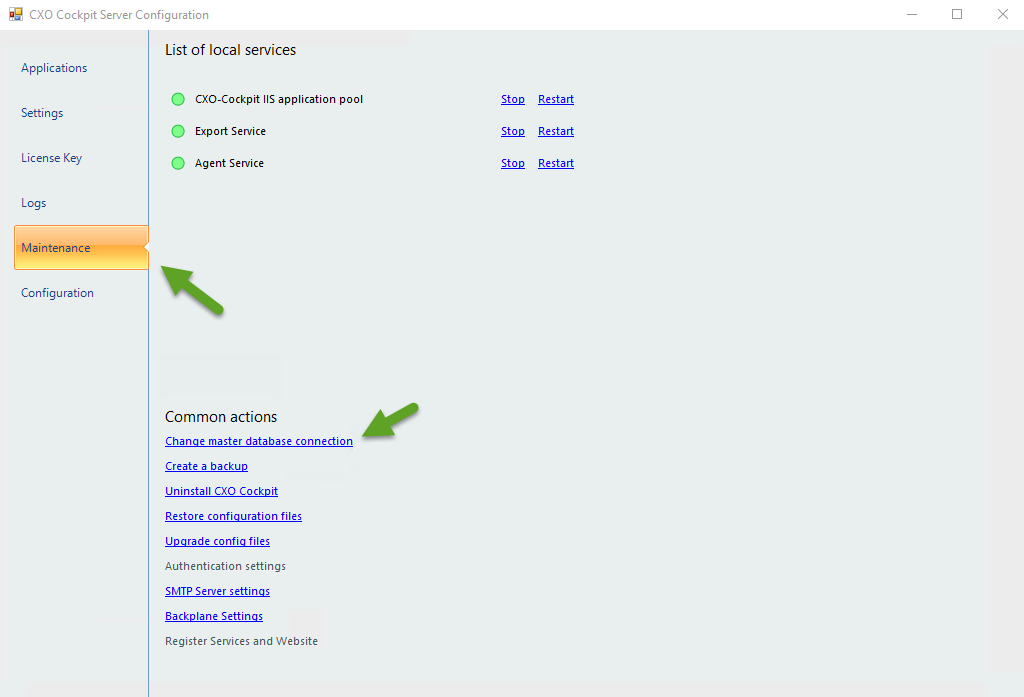This screenshot has height=697, width=1024.
Task: Click the List of local services heading
Action: click(231, 50)
